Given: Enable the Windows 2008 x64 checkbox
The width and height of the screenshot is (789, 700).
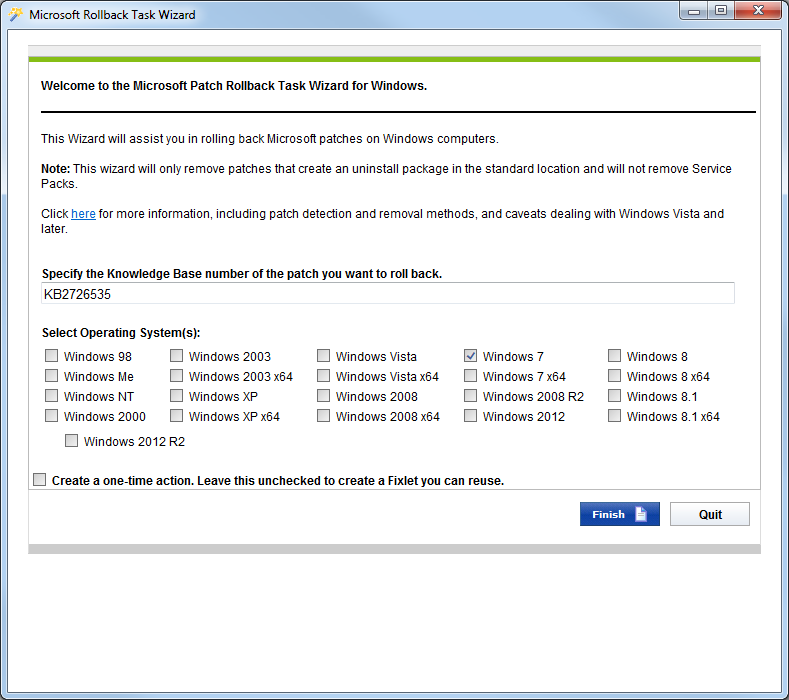Looking at the screenshot, I should pos(324,416).
